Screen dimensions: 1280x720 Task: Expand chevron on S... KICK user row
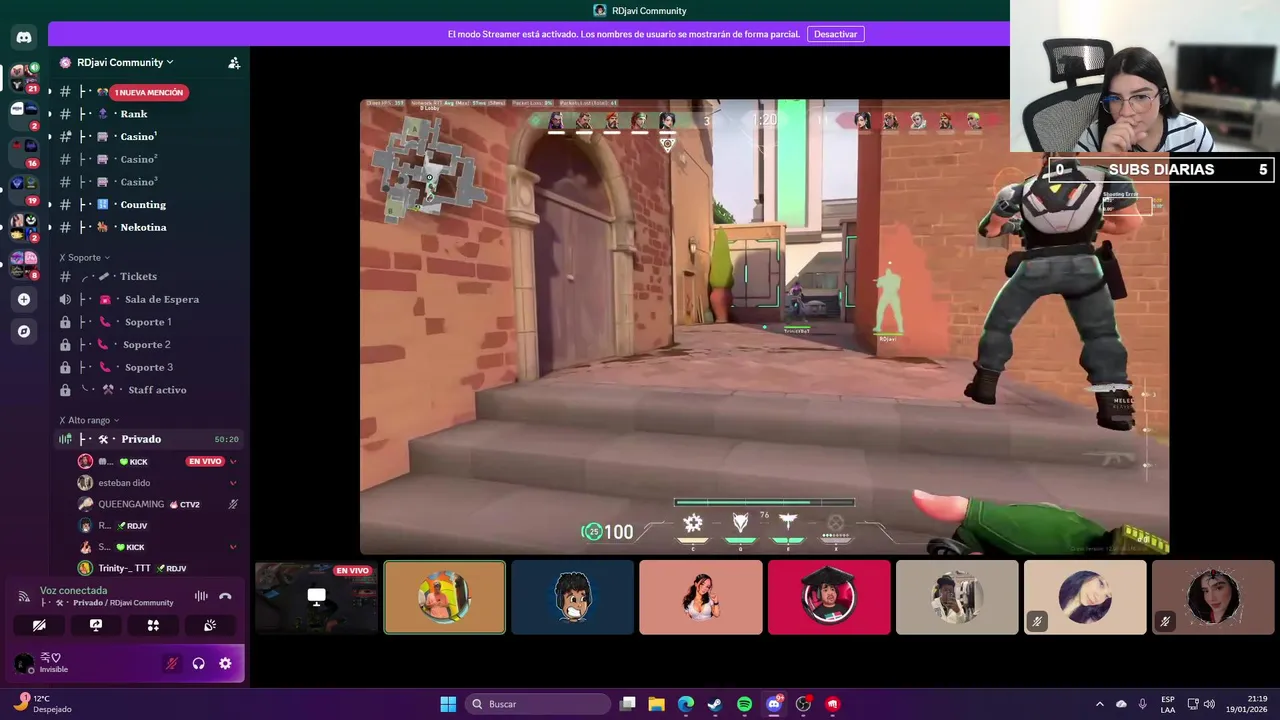233,547
